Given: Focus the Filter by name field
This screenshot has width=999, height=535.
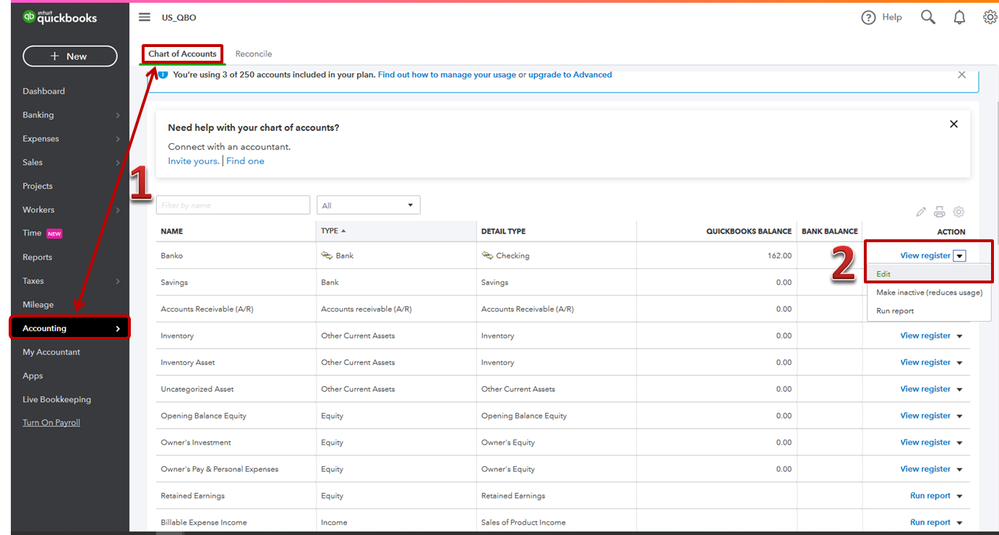Looking at the screenshot, I should click(233, 205).
